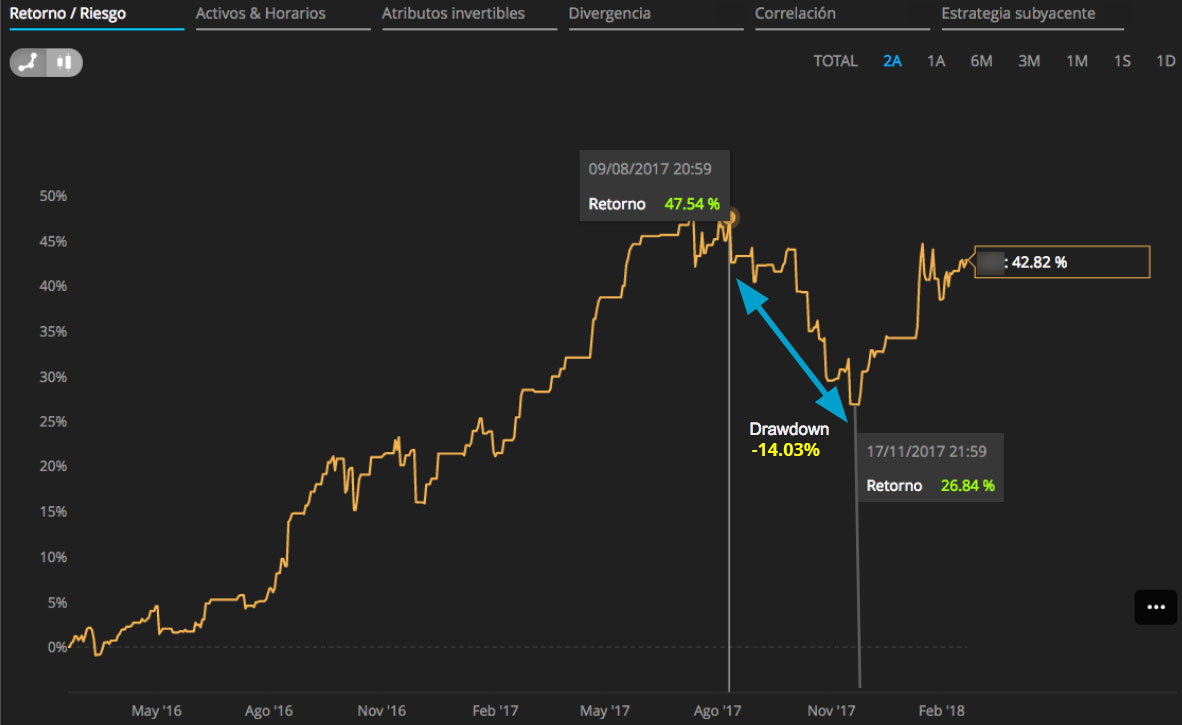This screenshot has width=1182, height=725.
Task: Click the 47.54 % peak marker point
Action: [730, 219]
